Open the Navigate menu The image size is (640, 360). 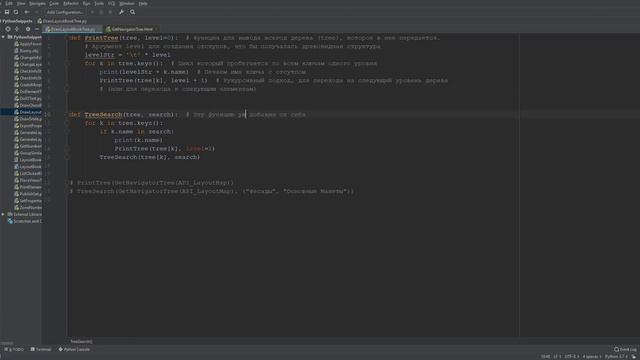tap(37, 4)
